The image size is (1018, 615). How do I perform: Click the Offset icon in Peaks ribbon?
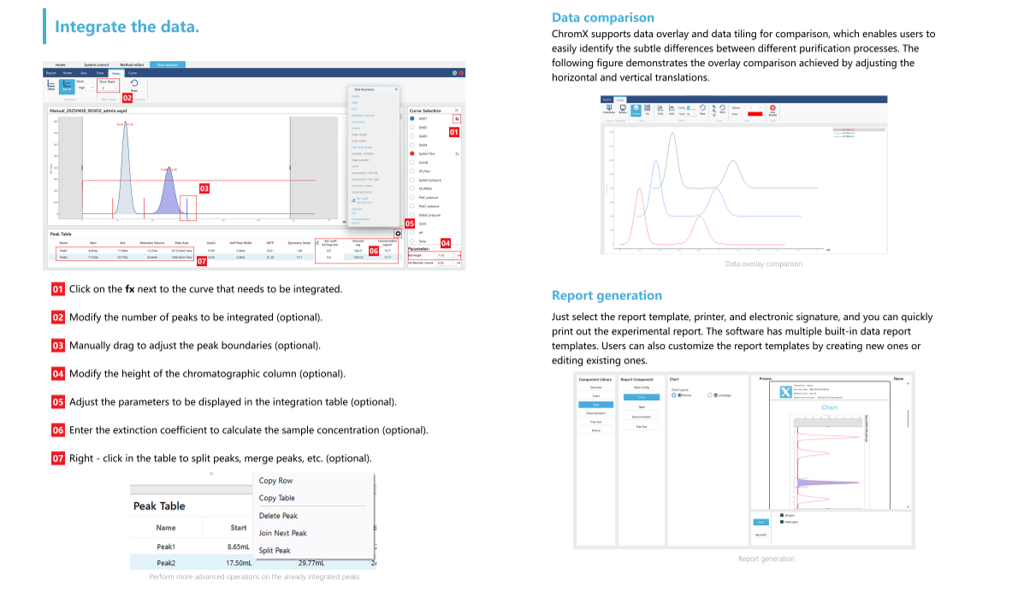pos(51,85)
